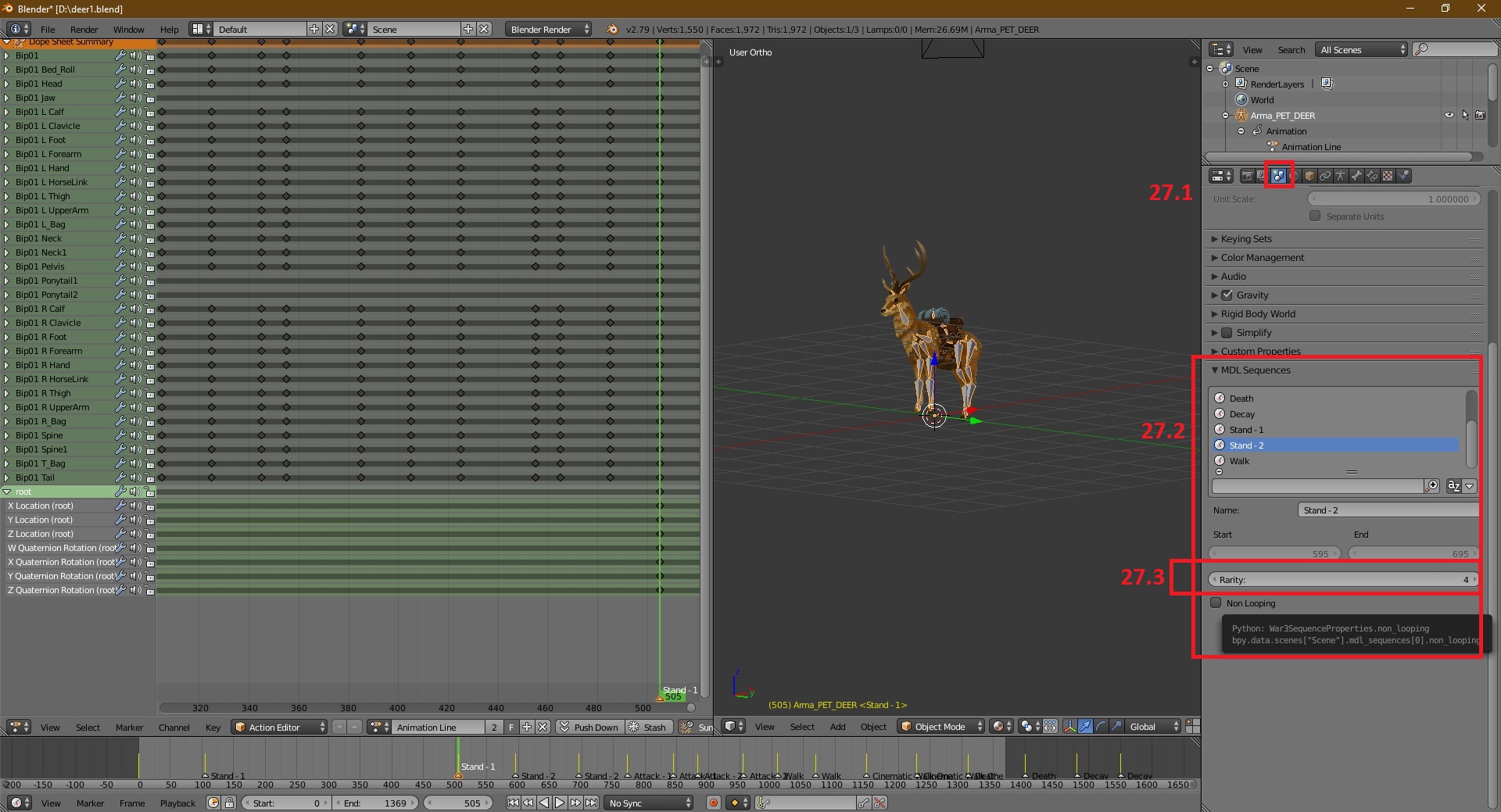Viewport: 1501px width, 812px height.
Task: Select the translate manipulator arrow icon
Action: pyautogui.click(x=1085, y=727)
